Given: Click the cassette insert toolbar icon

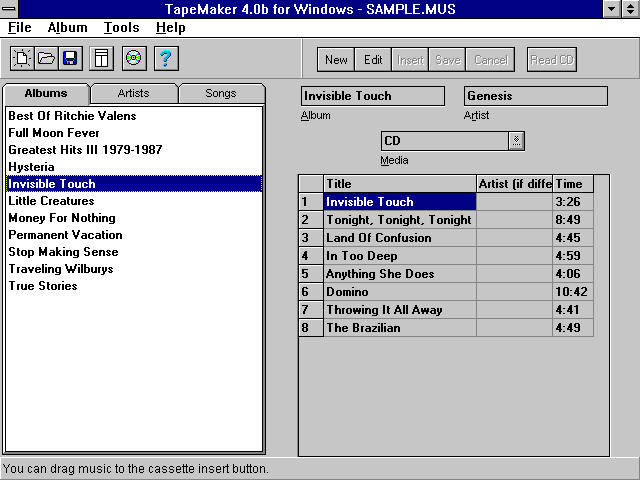Looking at the screenshot, I should tap(101, 59).
